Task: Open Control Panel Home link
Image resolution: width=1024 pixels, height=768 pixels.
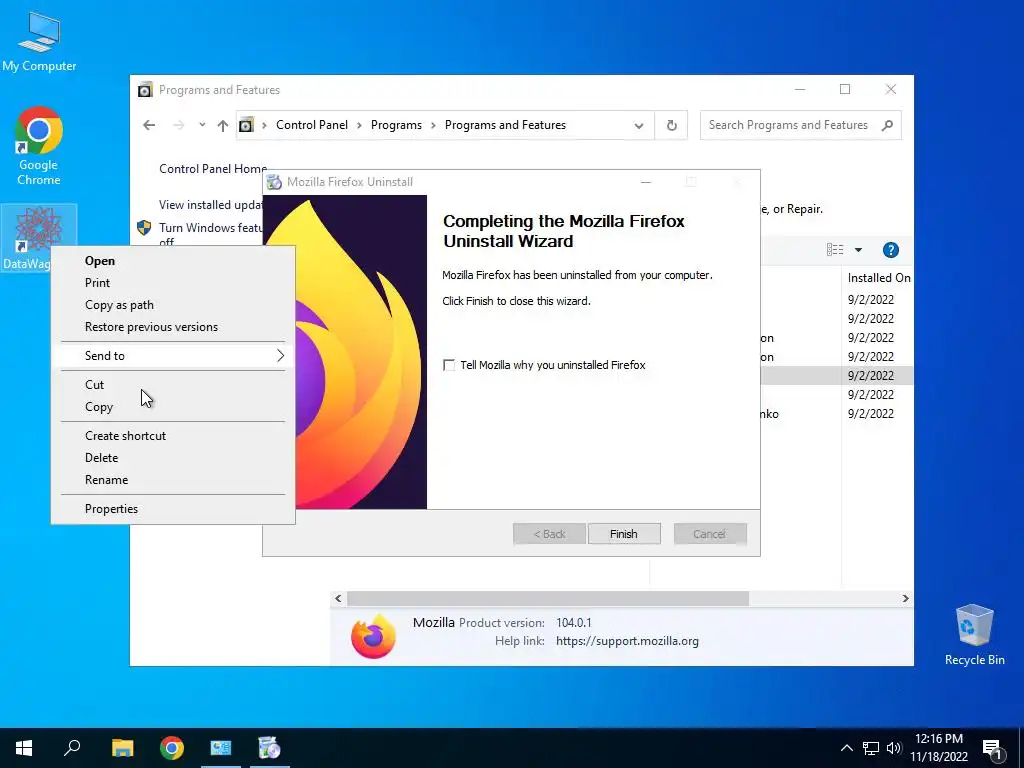Action: point(213,168)
